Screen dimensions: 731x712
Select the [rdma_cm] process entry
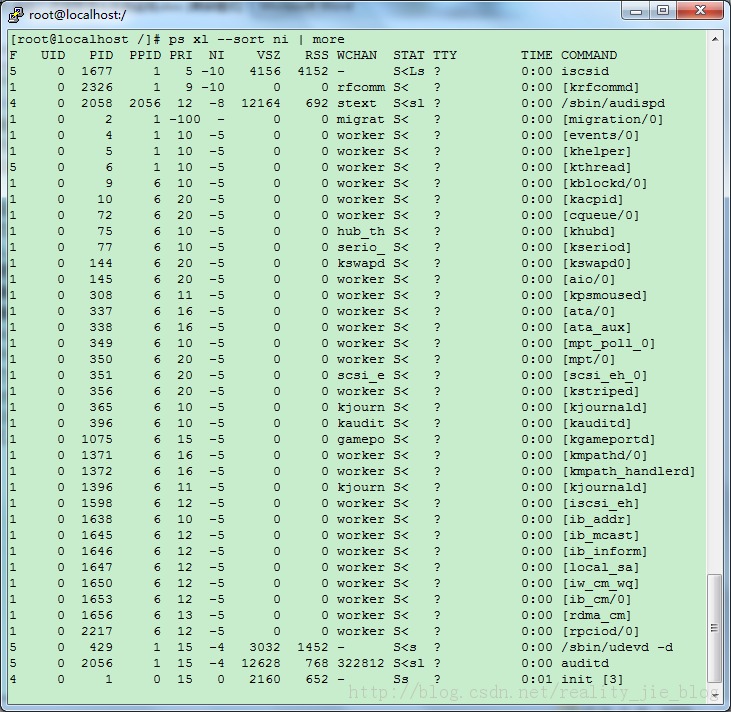coord(597,615)
